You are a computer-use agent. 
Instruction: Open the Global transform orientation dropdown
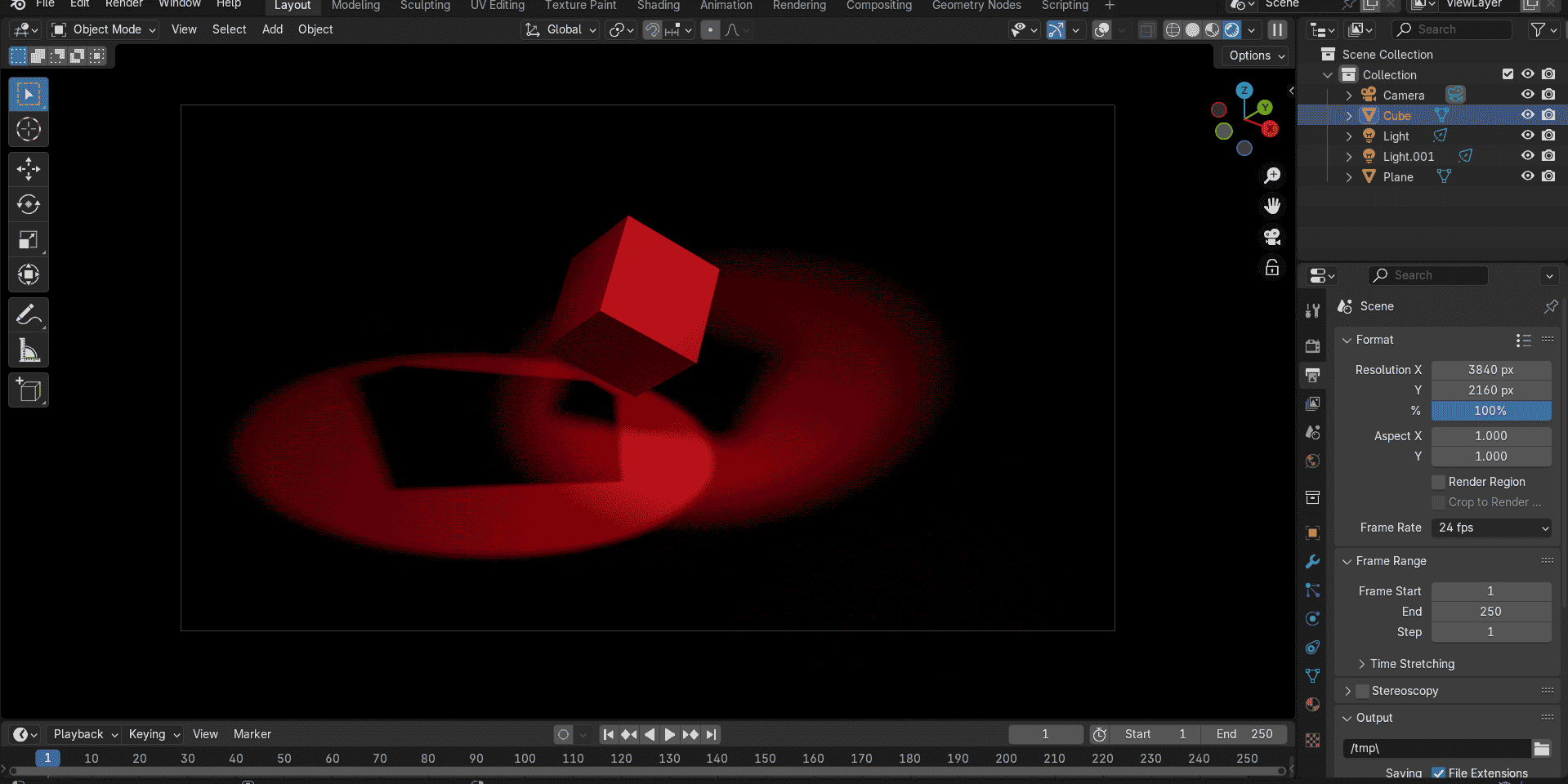561,29
